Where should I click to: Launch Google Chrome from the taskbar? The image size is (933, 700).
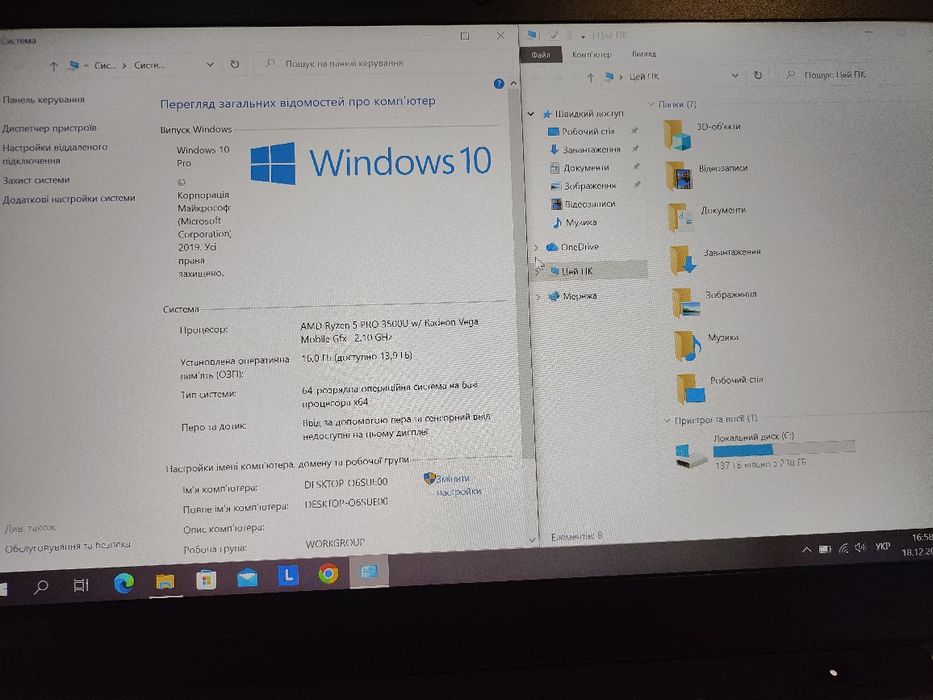point(328,574)
